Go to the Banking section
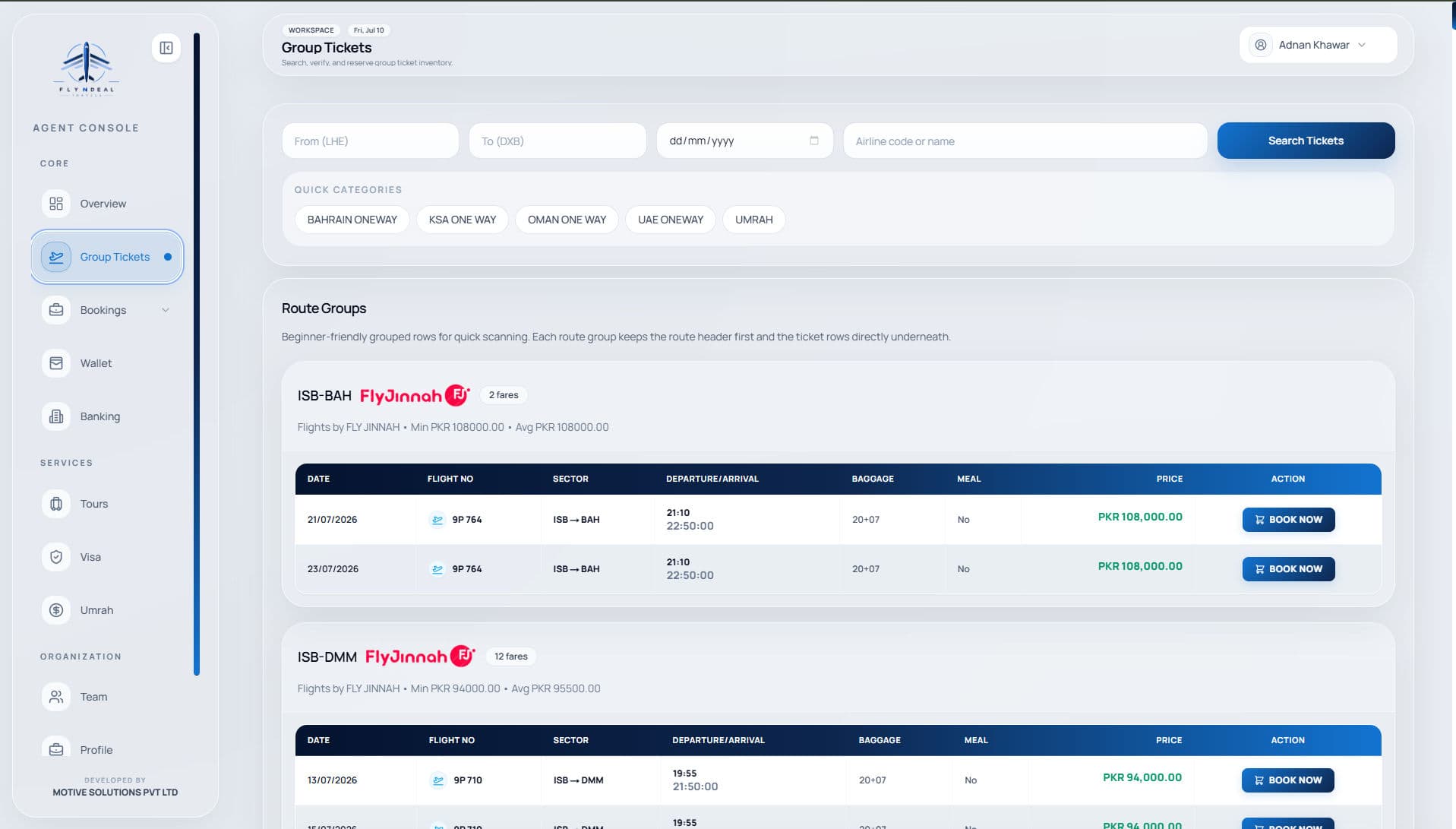The image size is (1456, 829). [106, 416]
